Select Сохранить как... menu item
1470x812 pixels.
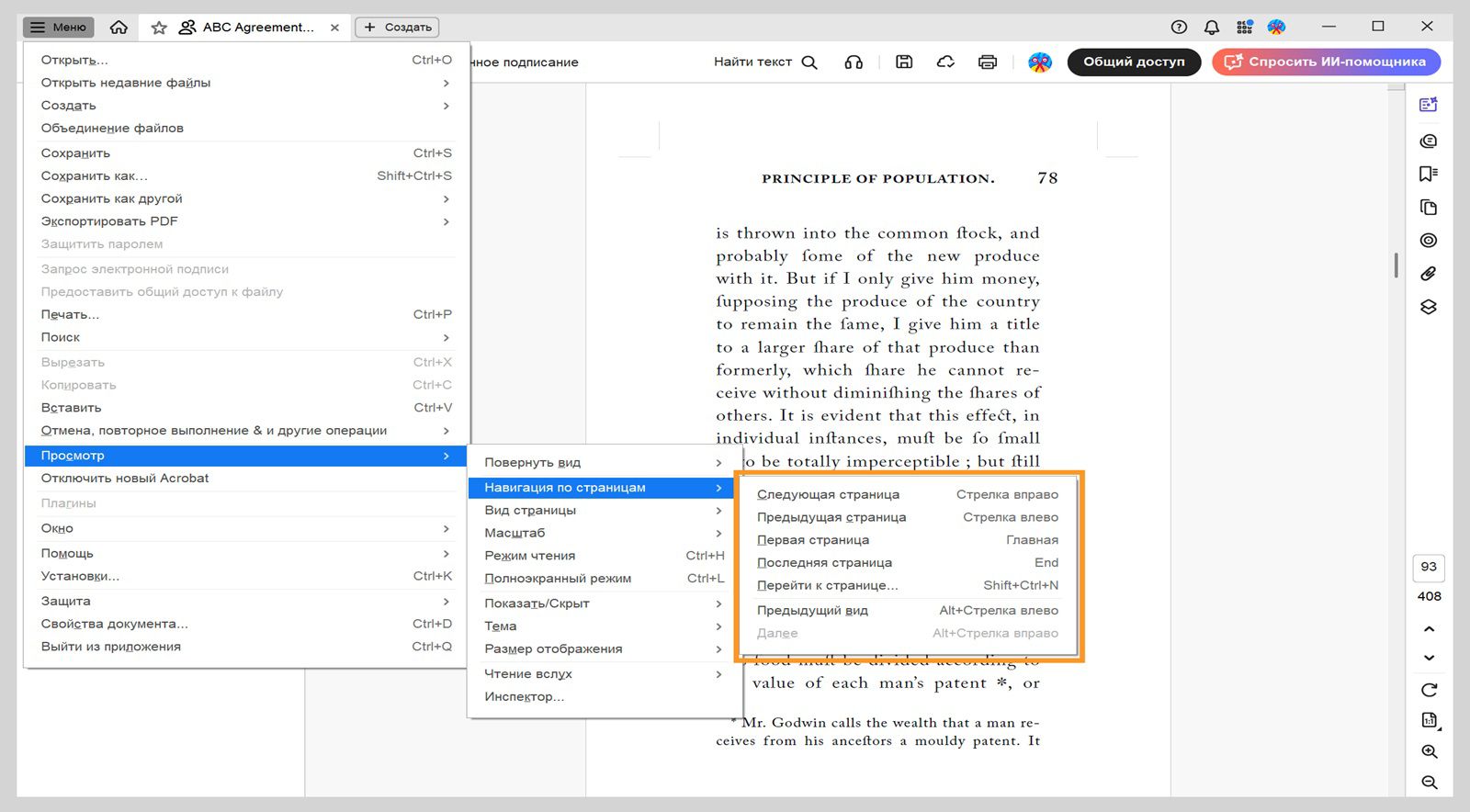tap(246, 175)
